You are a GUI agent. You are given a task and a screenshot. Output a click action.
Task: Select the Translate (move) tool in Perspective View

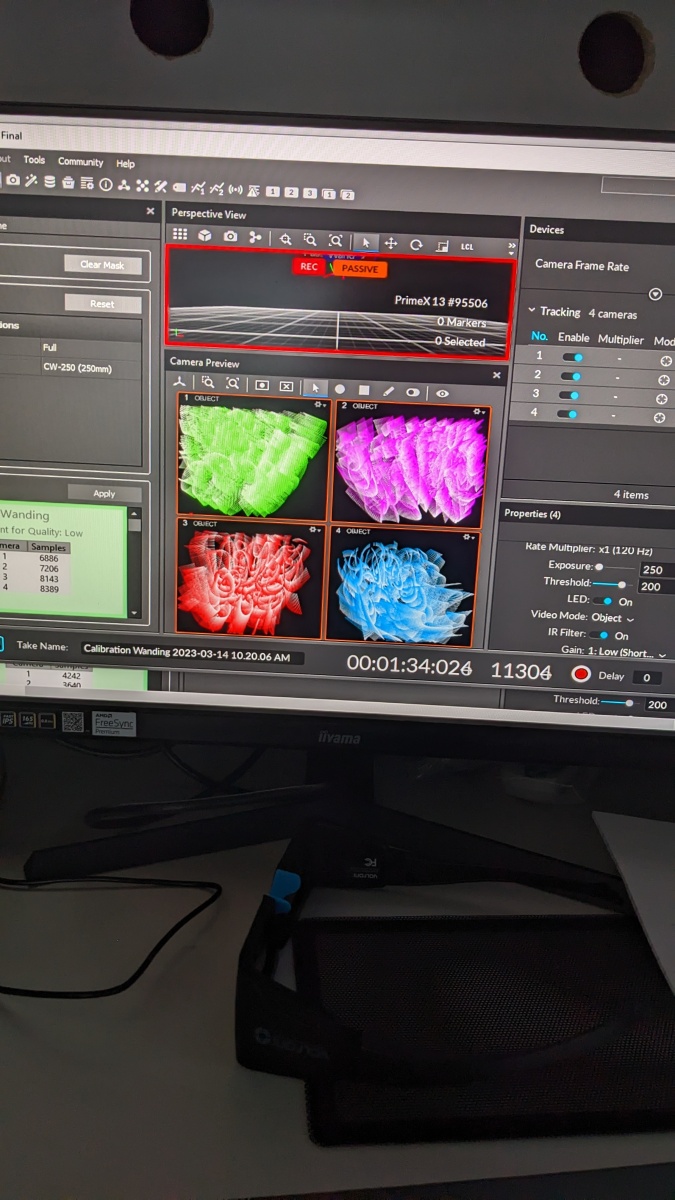coord(391,243)
